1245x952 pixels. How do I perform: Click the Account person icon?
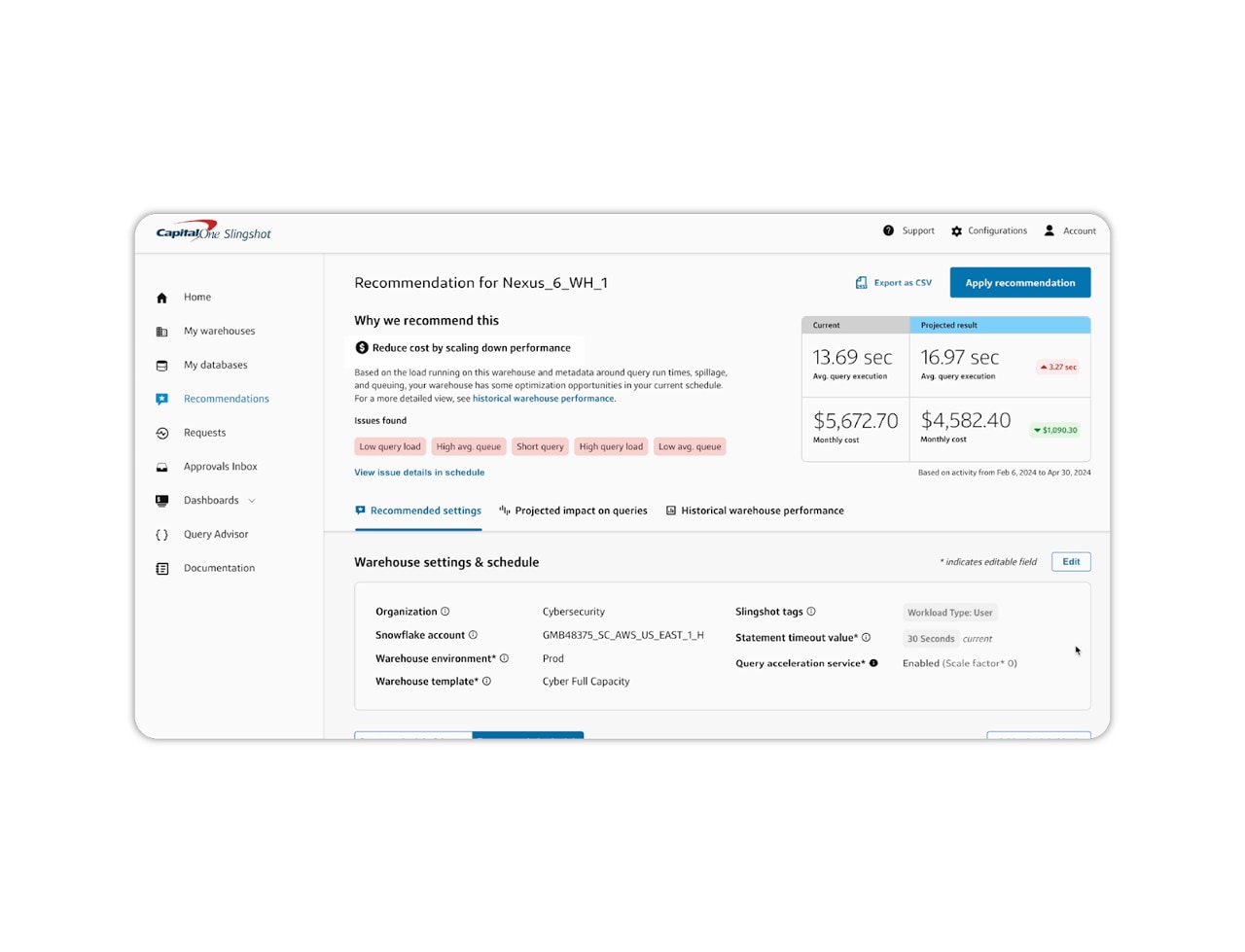[x=1049, y=230]
